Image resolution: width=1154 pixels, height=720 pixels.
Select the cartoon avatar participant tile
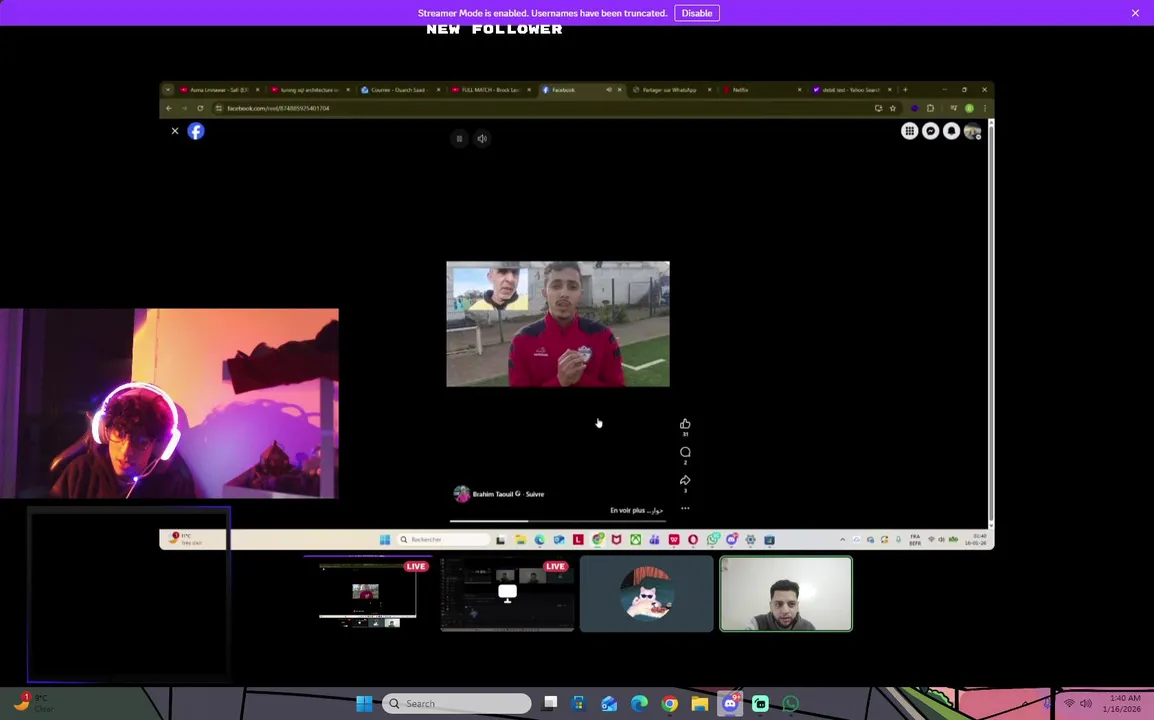(646, 593)
